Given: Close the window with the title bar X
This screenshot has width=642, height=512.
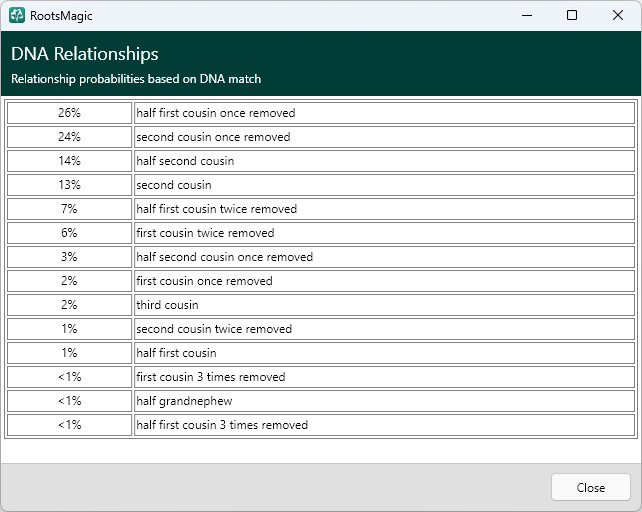Looking at the screenshot, I should click(x=618, y=16).
